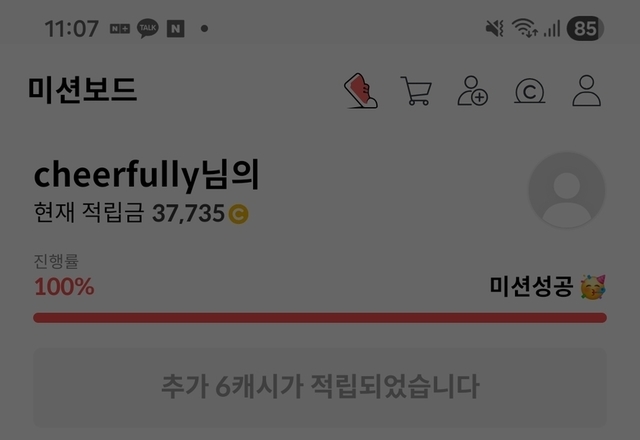Tap the 미션성공 label
Image resolution: width=640 pixels, height=440 pixels.
(531, 286)
